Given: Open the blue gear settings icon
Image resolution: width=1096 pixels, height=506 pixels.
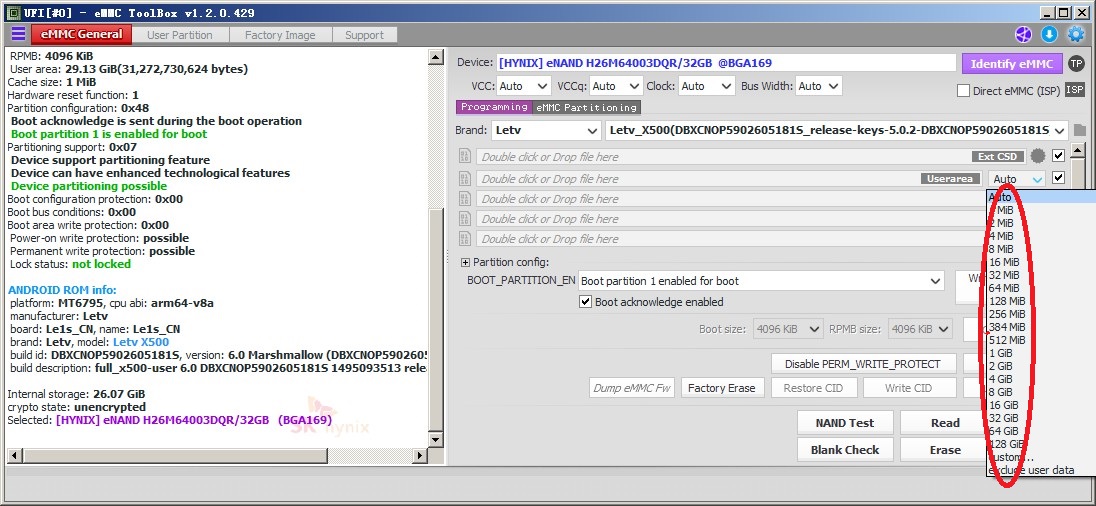Looking at the screenshot, I should pyautogui.click(x=1076, y=34).
